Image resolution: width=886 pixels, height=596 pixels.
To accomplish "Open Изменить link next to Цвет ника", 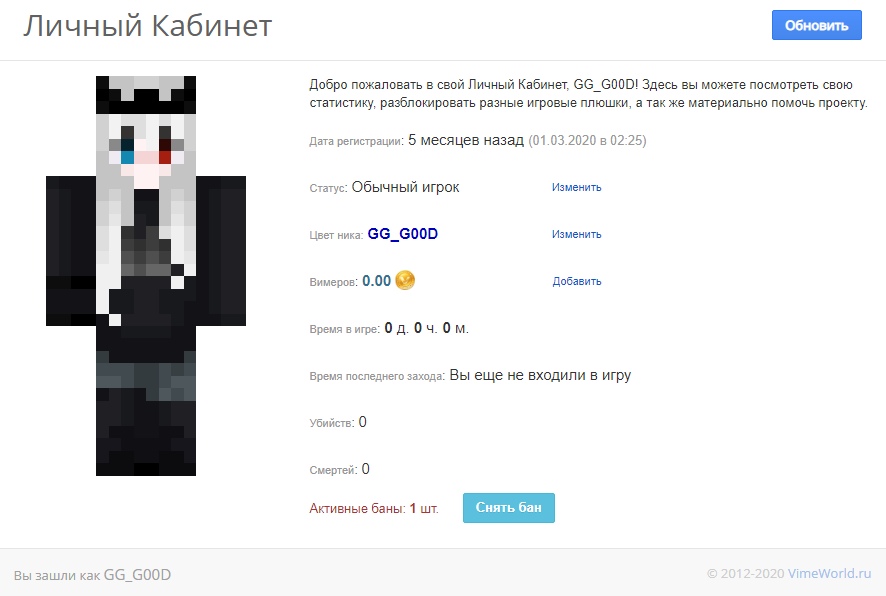I will pos(576,234).
